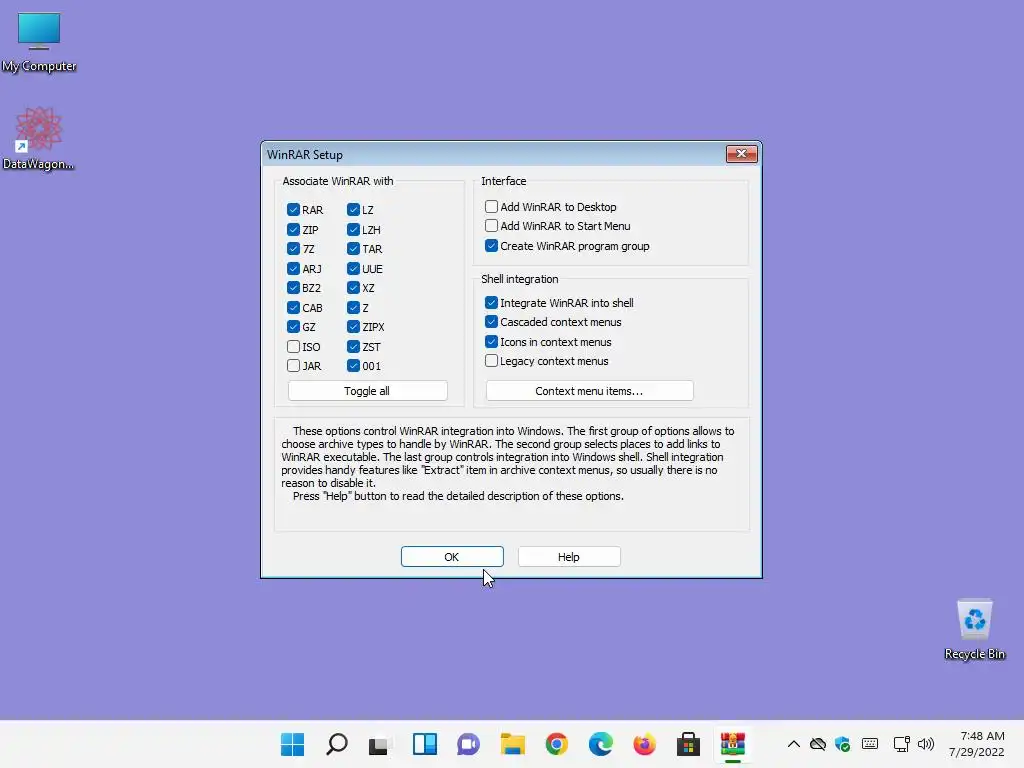Screen dimensions: 1024x768
Task: Launch Google Chrome from taskbar
Action: (556, 744)
